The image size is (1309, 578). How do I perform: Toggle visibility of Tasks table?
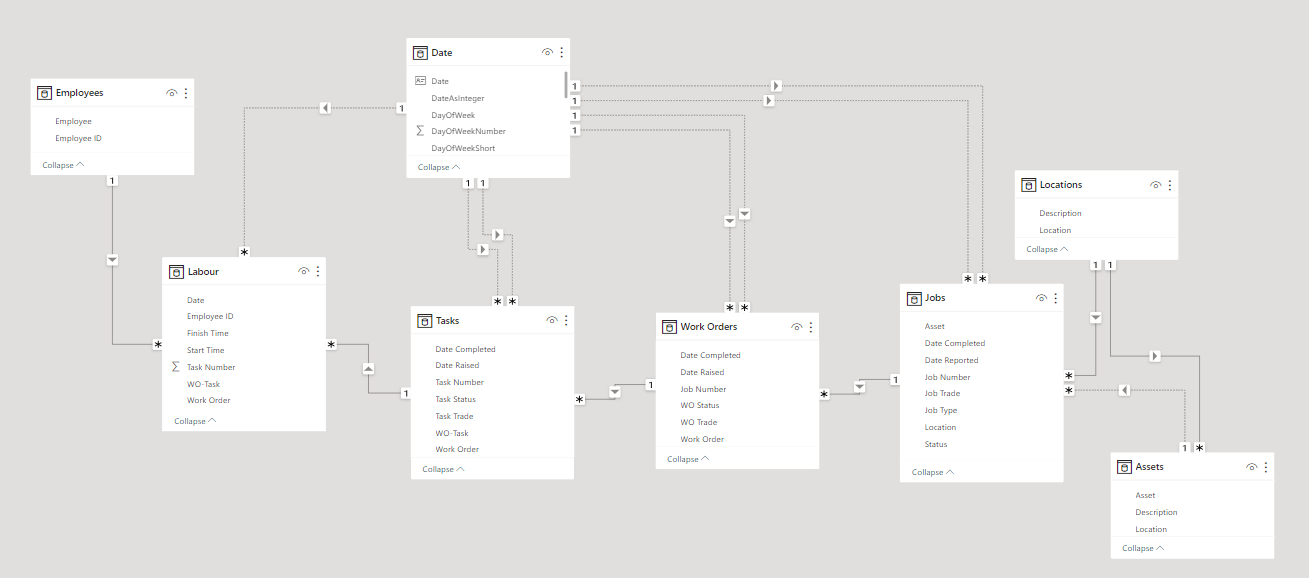coord(552,320)
